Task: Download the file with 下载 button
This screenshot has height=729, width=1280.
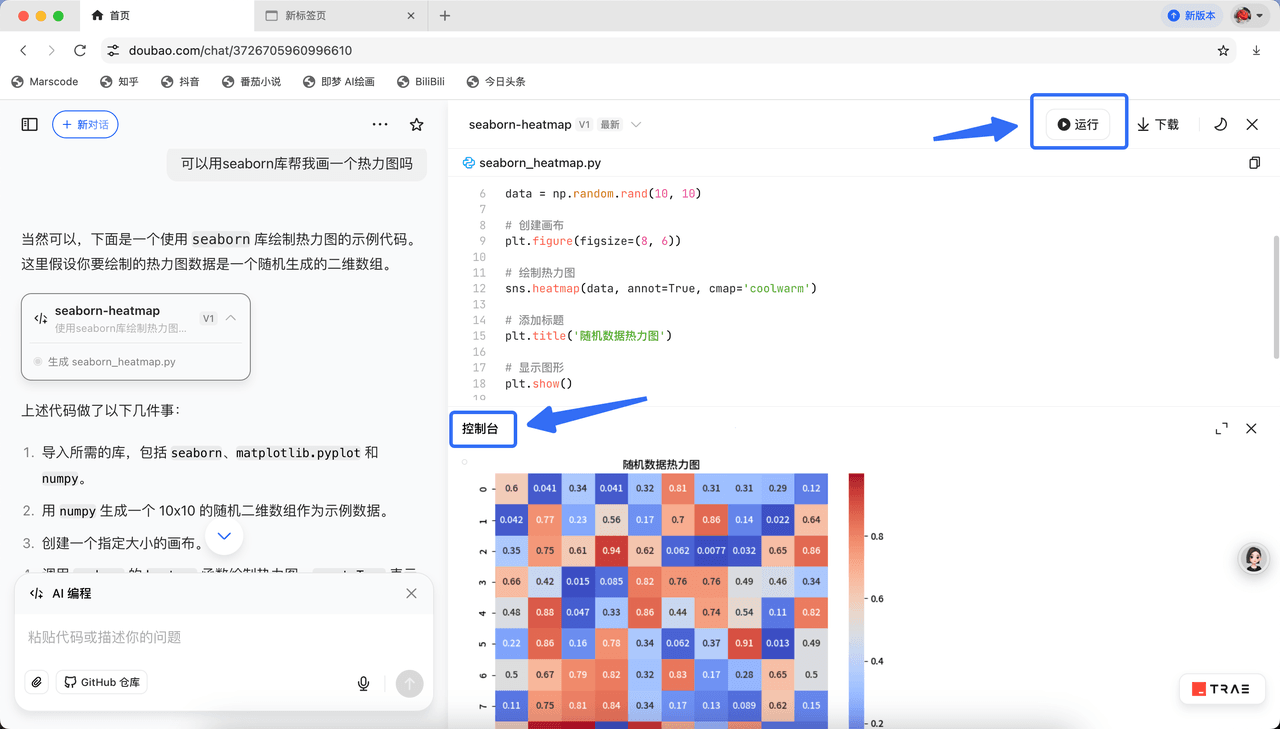Action: click(1158, 125)
